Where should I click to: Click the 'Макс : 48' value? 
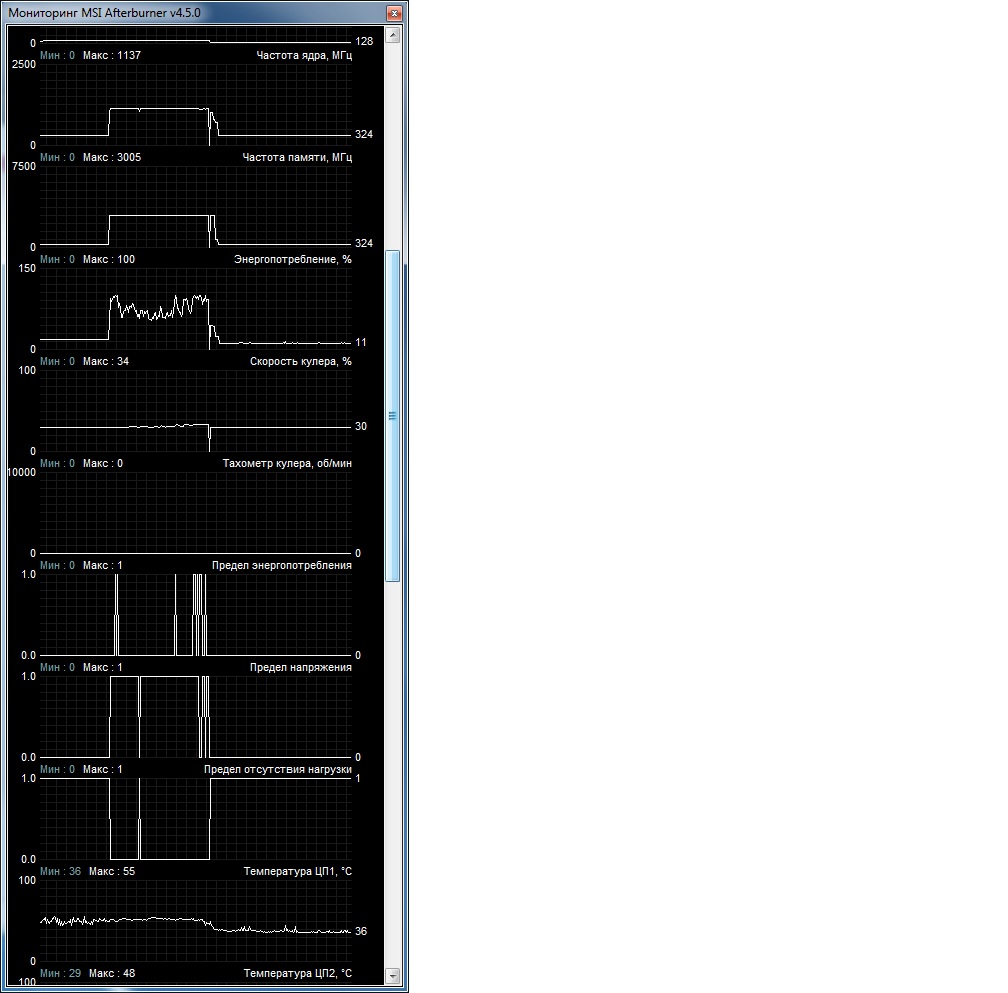click(x=112, y=973)
